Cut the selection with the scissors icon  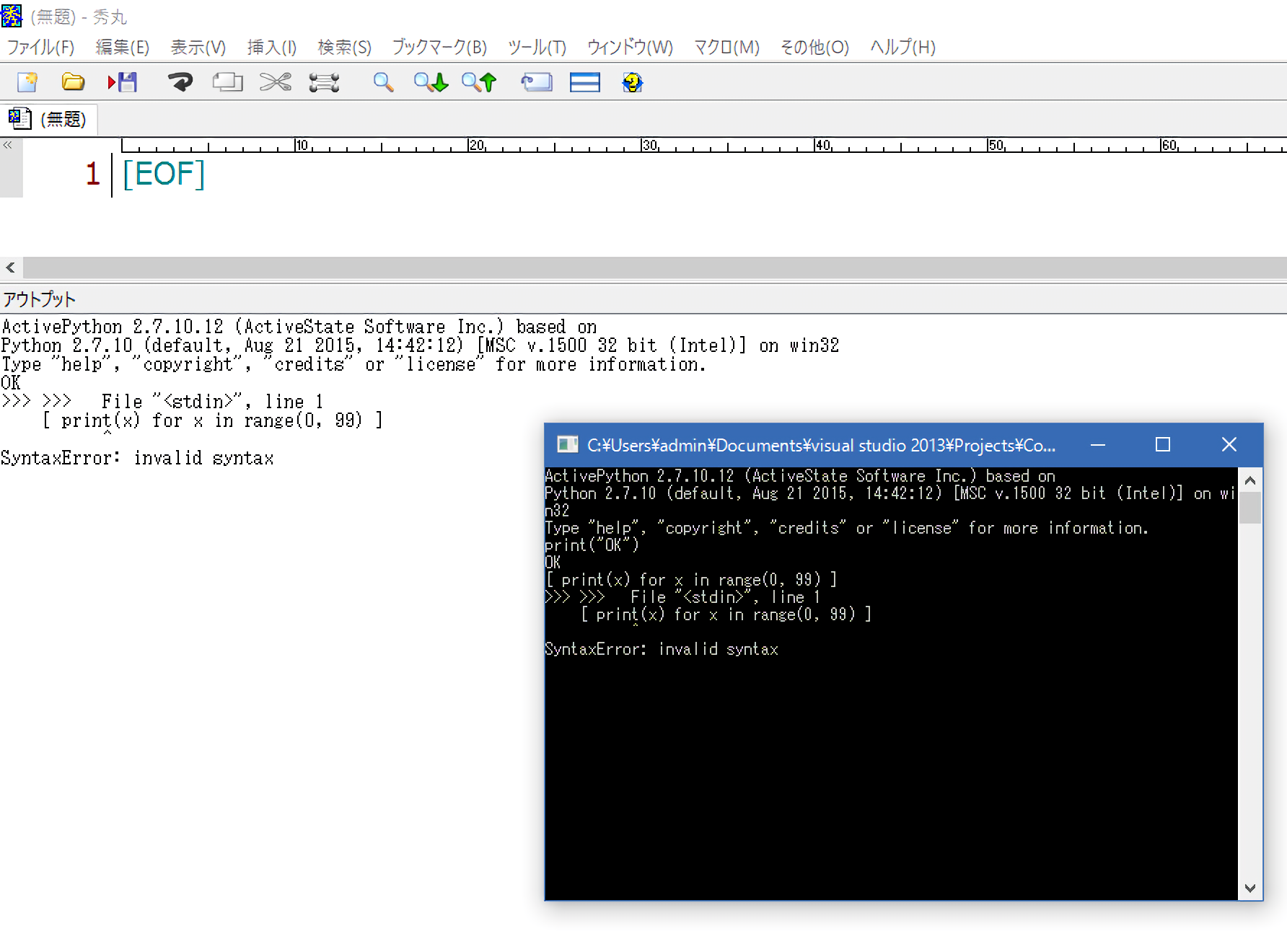[x=276, y=82]
